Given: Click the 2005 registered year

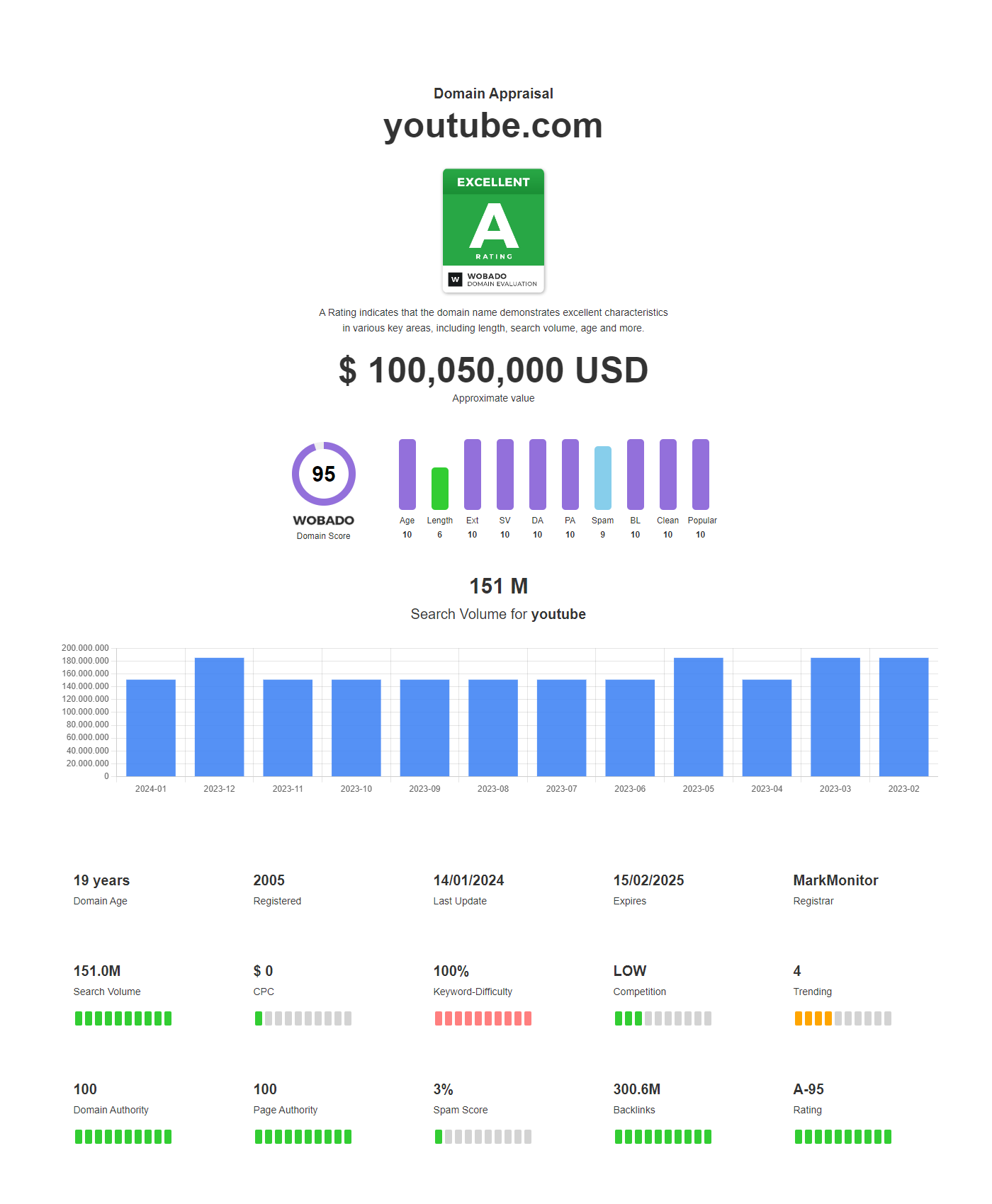Looking at the screenshot, I should click(x=269, y=880).
